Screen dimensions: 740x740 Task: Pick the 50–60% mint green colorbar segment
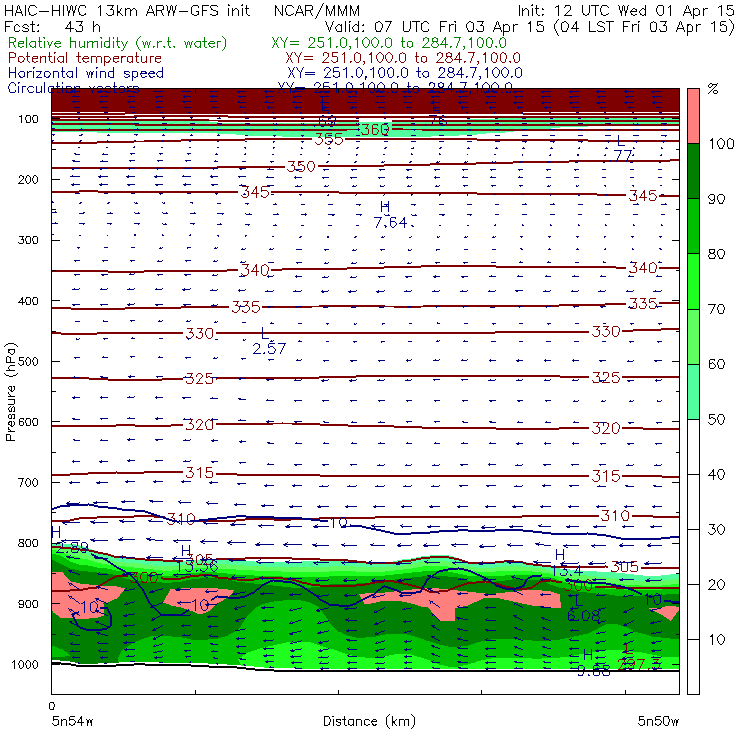pyautogui.click(x=693, y=392)
